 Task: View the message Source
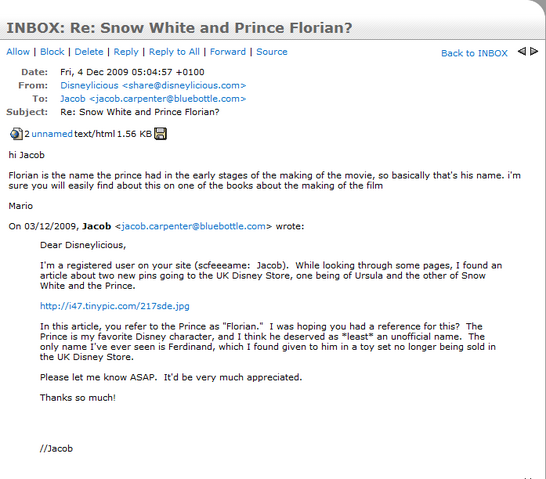tap(272, 52)
